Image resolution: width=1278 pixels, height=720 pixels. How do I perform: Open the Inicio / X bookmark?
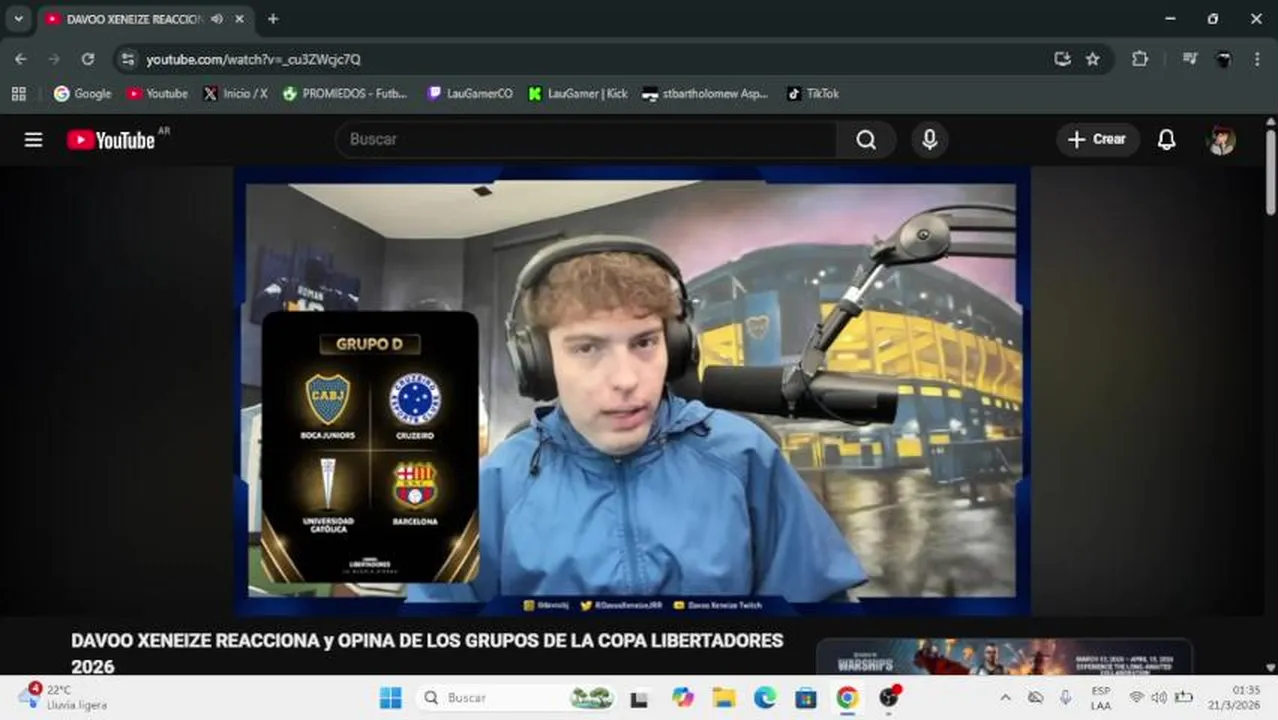click(235, 93)
